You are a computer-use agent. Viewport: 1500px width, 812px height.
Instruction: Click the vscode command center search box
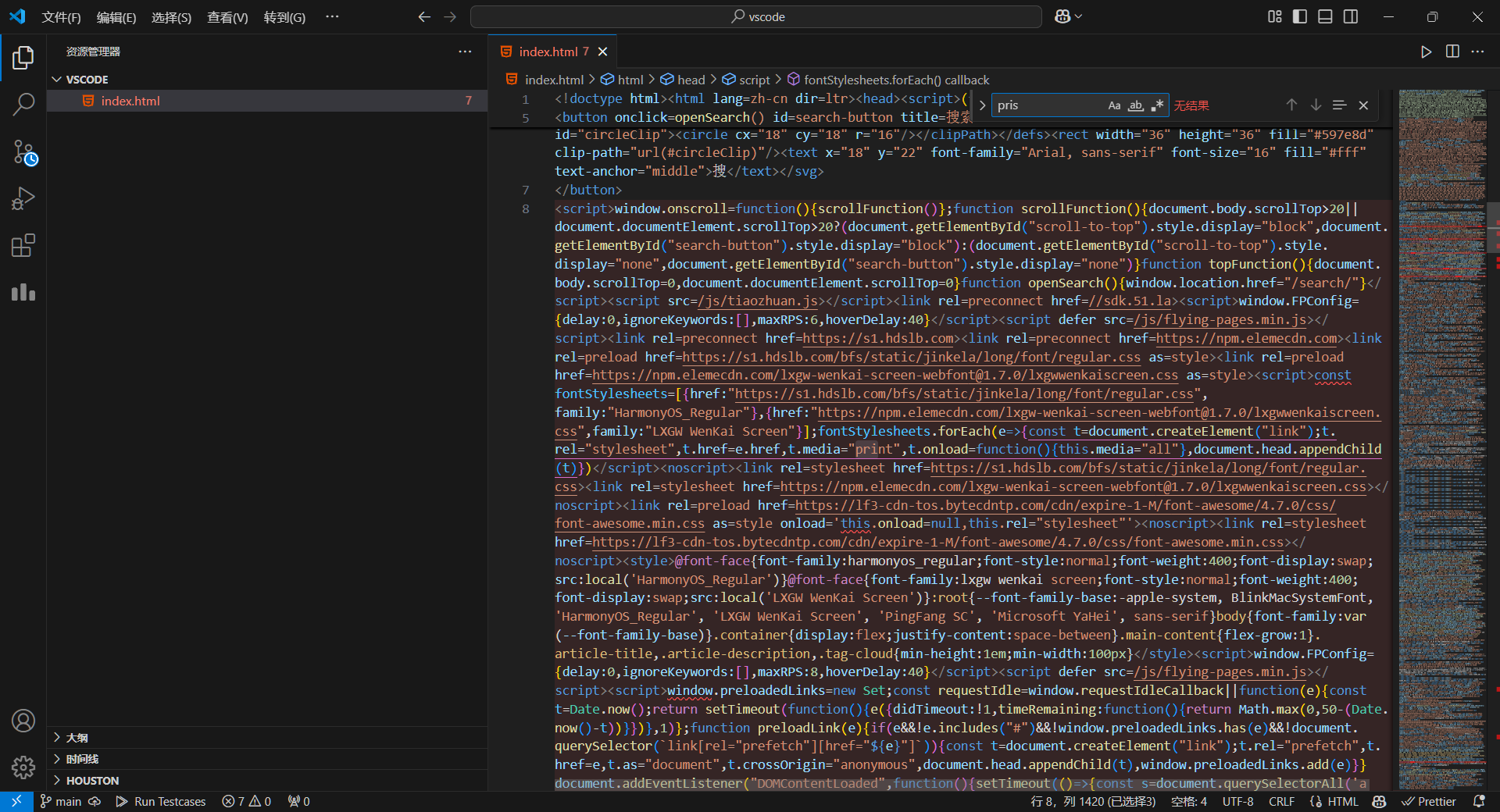756,16
